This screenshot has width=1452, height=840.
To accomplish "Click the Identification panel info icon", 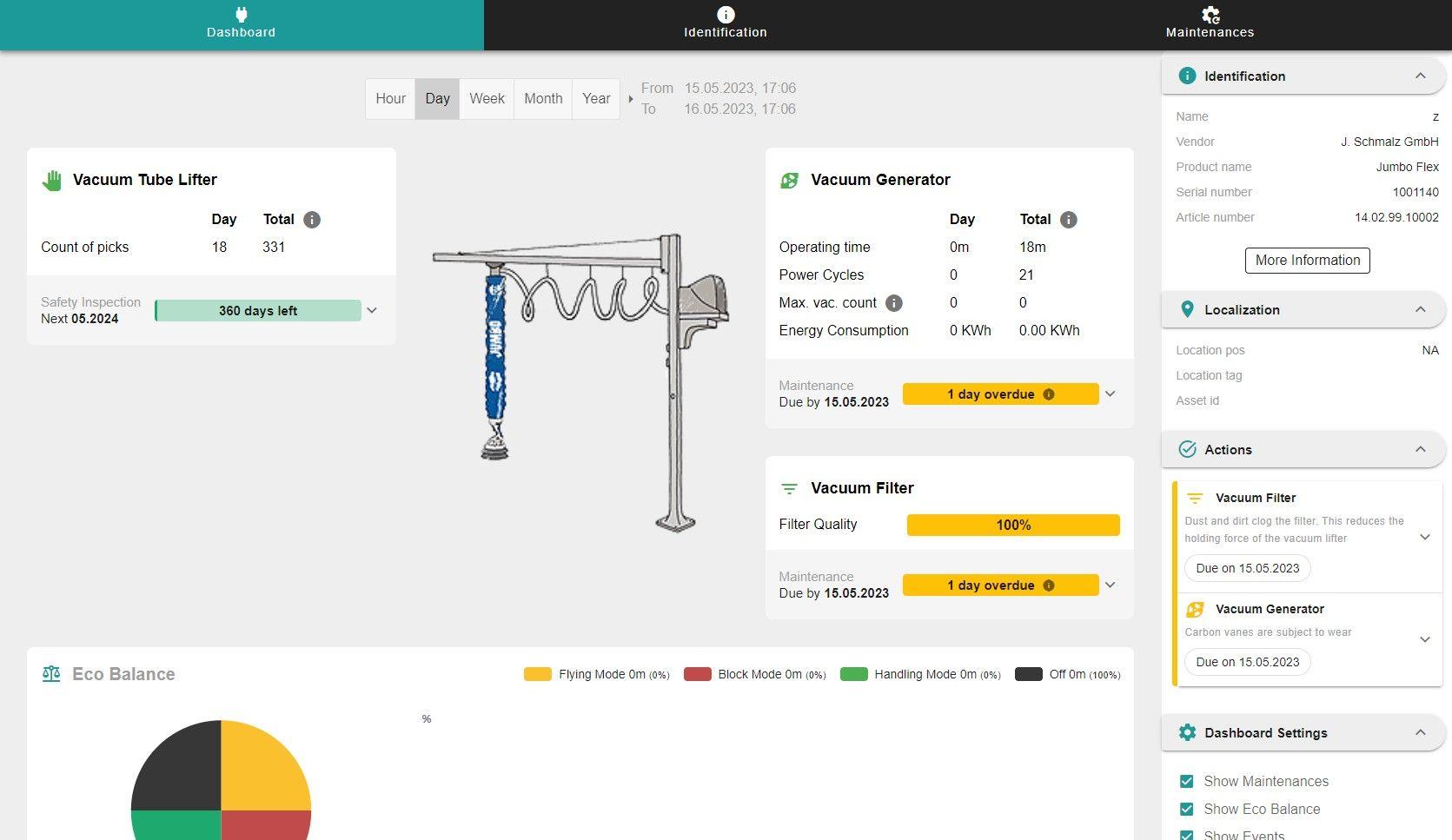I will tap(1187, 76).
